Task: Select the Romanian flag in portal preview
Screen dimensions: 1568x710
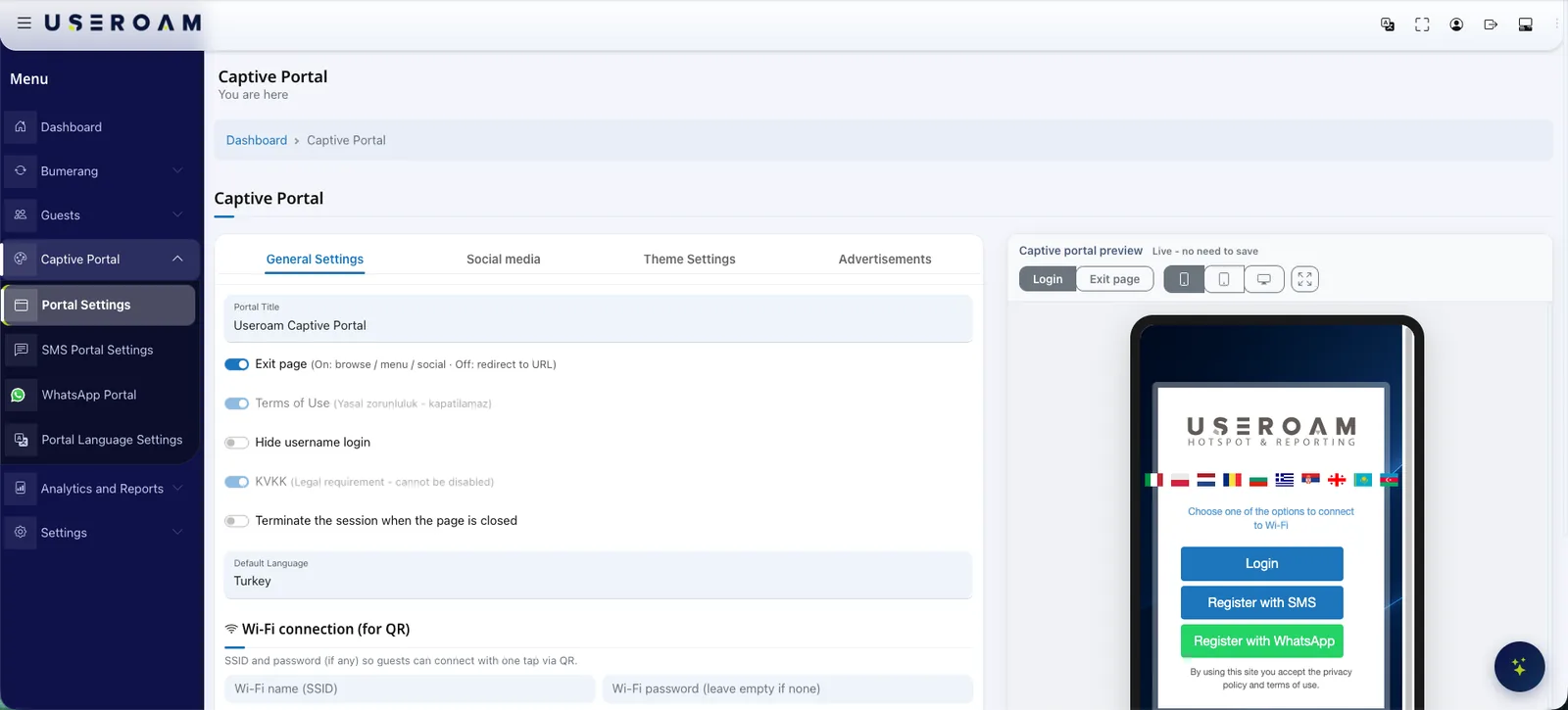Action: point(1233,480)
